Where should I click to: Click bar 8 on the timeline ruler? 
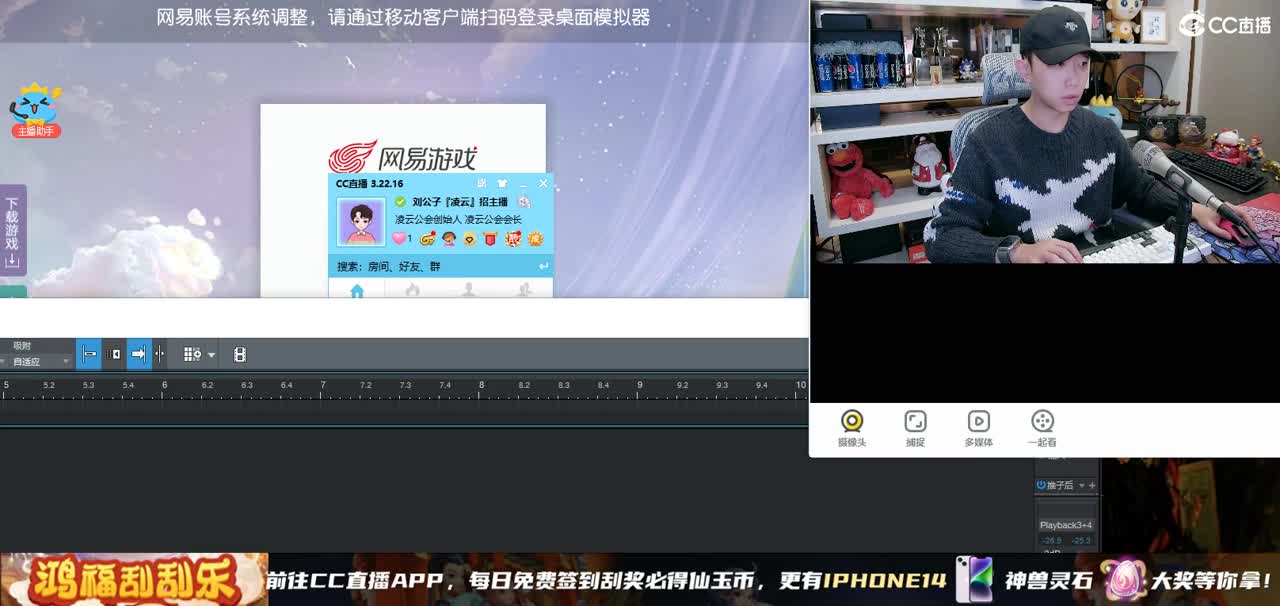pyautogui.click(x=481, y=385)
